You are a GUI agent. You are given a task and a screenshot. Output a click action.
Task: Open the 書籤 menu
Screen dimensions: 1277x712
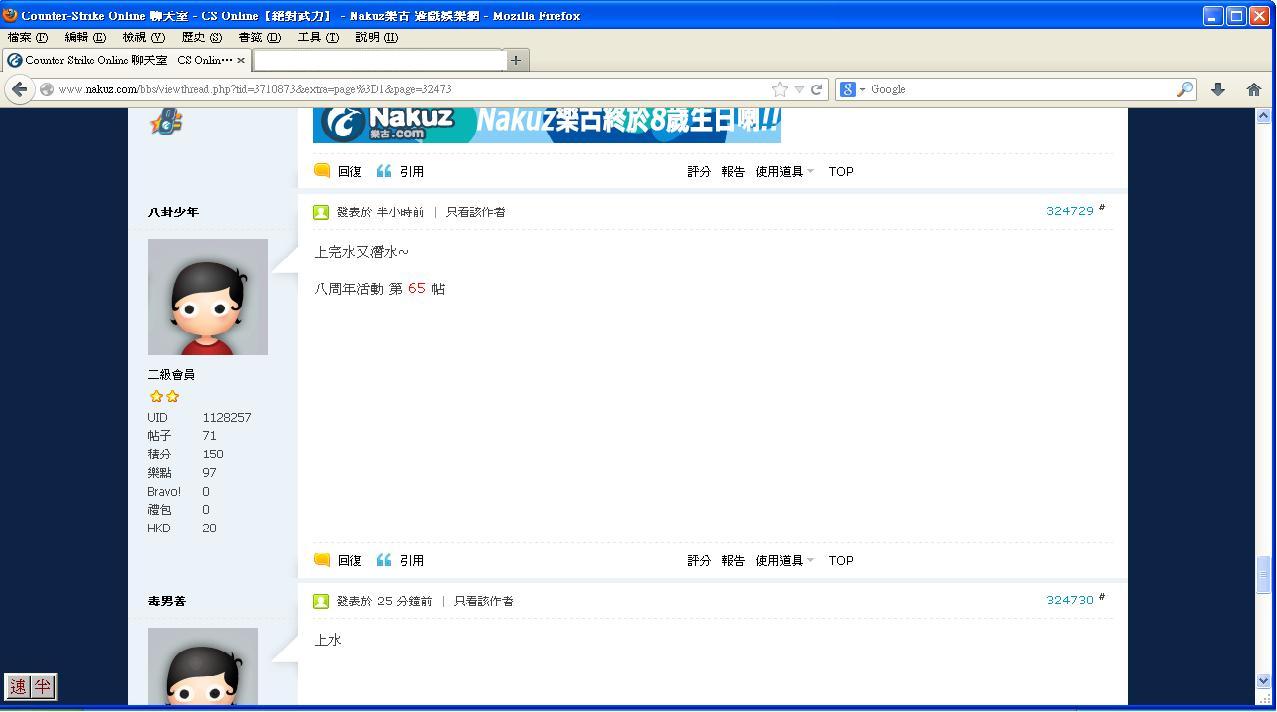point(259,37)
